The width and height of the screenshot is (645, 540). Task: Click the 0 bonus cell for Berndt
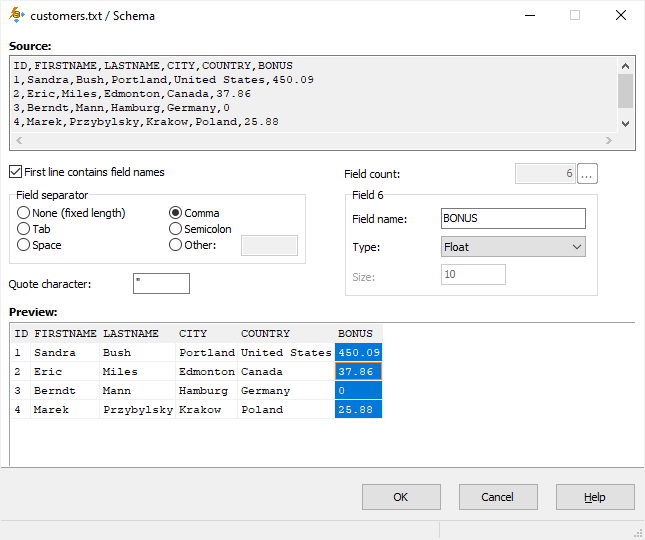[x=358, y=390]
